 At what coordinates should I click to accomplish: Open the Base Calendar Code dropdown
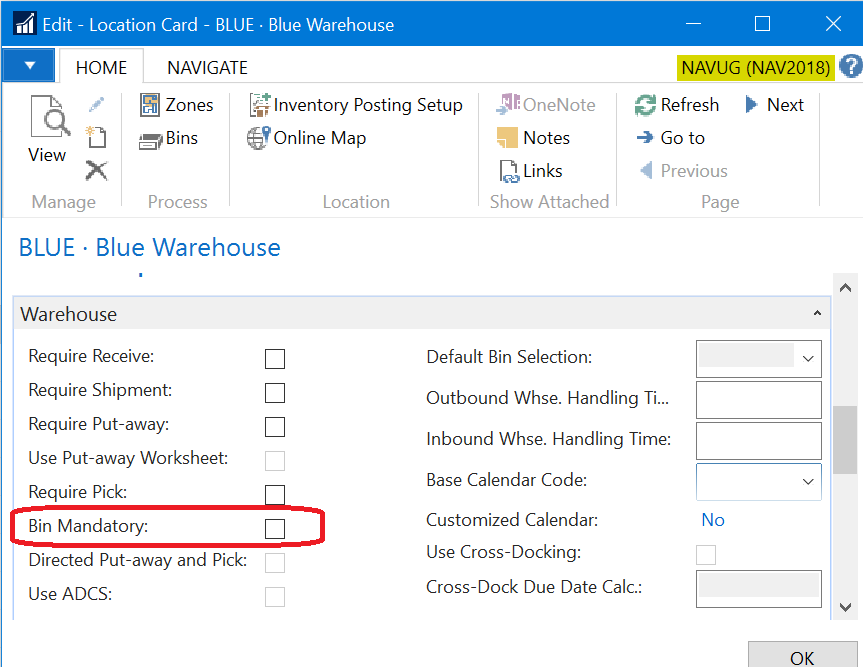[x=808, y=481]
